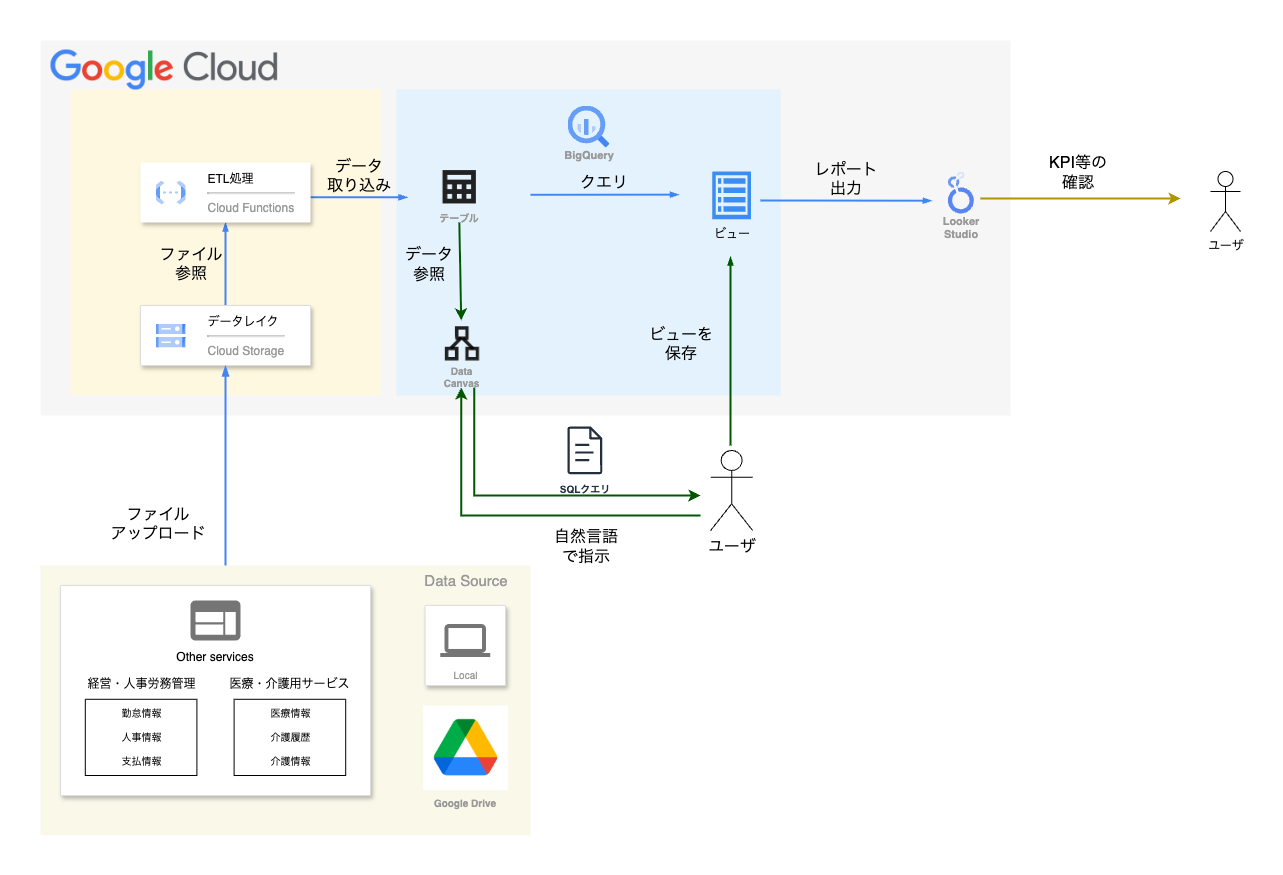The height and width of the screenshot is (875, 1283).
Task: Click the 経営・人事労務管理 heading
Action: (141, 683)
